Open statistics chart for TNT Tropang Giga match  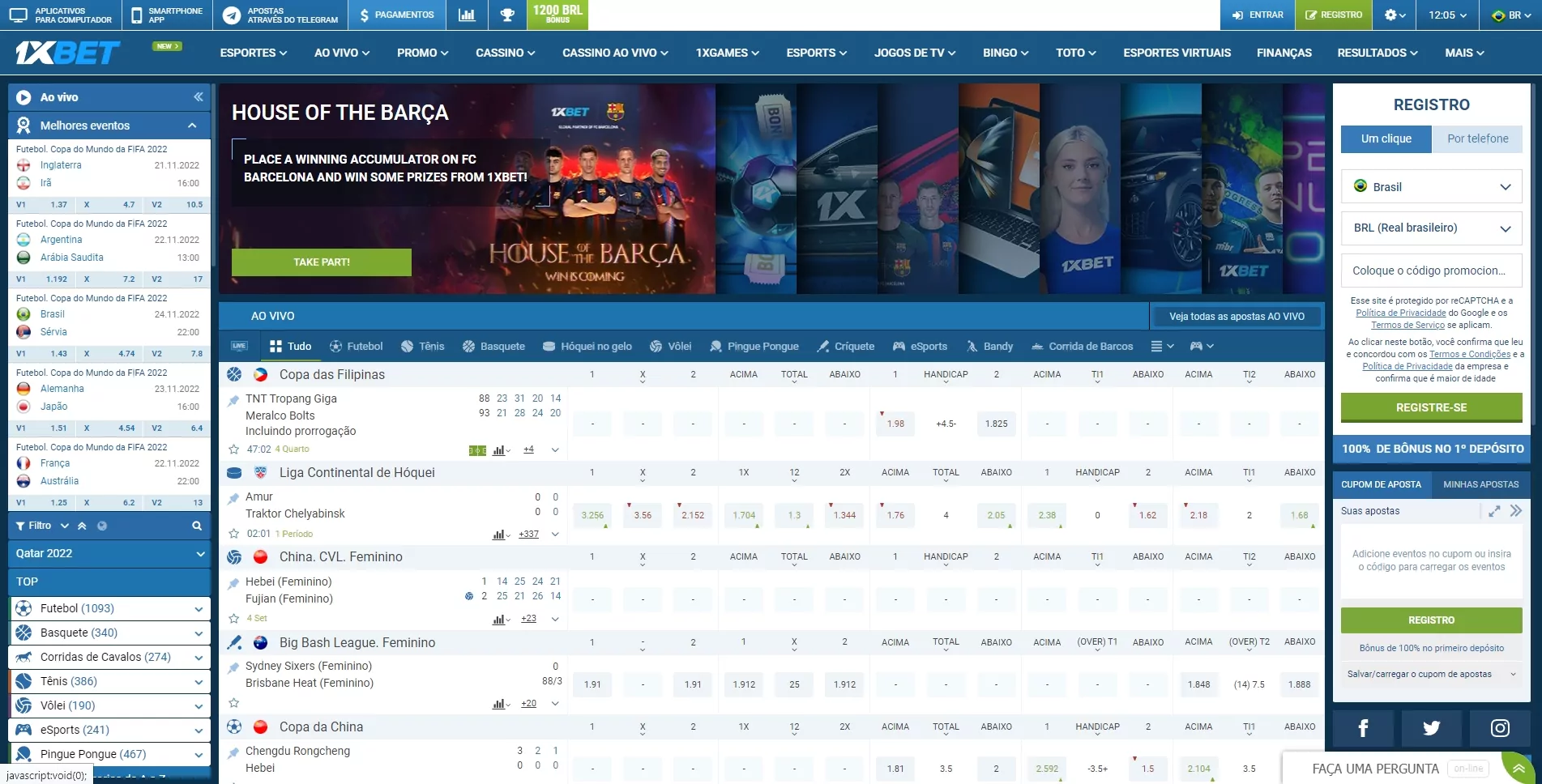coord(502,450)
